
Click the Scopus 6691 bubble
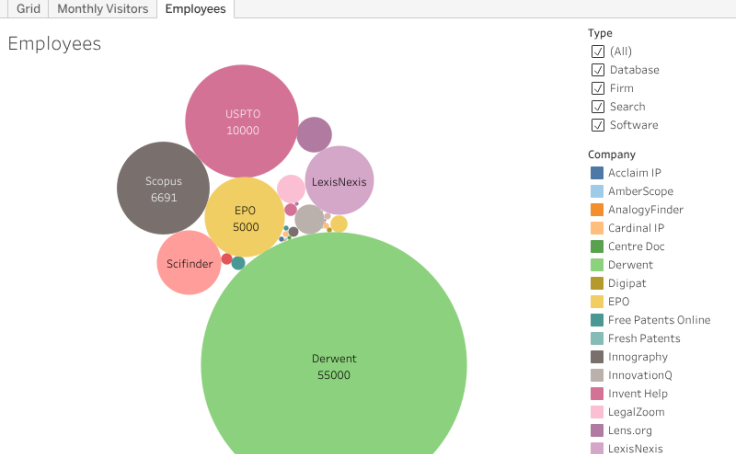(x=163, y=188)
